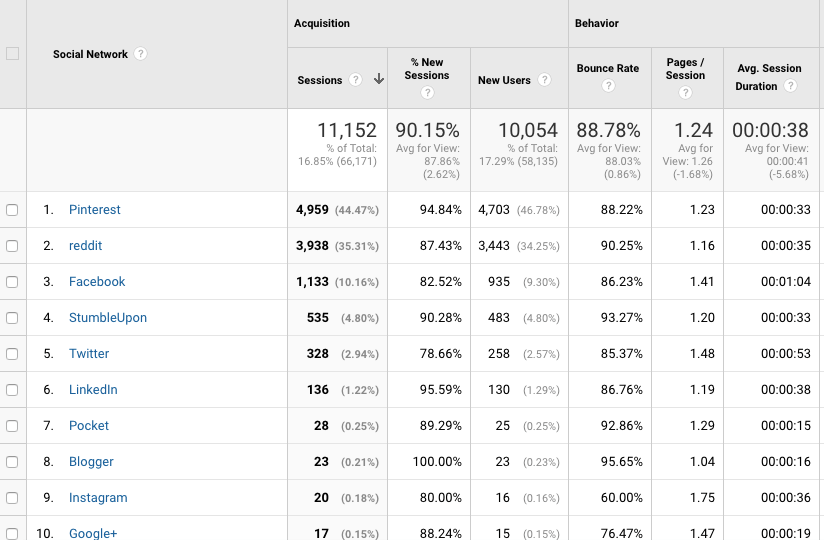Sort by the Bounce Rate column header
The width and height of the screenshot is (824, 540).
pos(607,68)
